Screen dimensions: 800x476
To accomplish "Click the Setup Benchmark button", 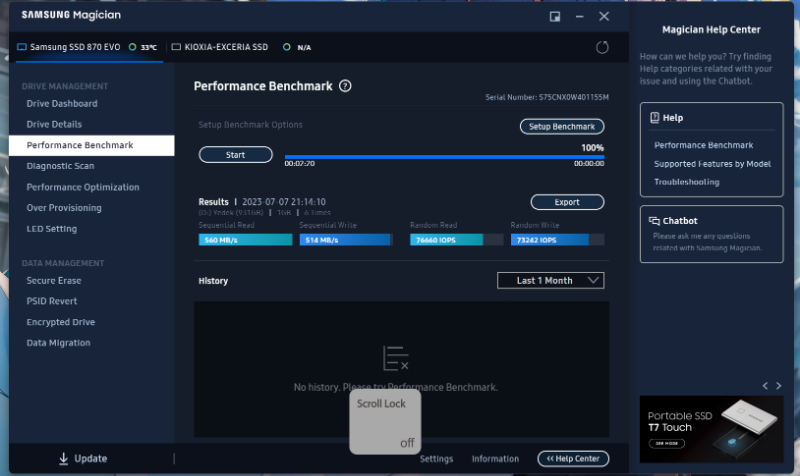I will [562, 127].
